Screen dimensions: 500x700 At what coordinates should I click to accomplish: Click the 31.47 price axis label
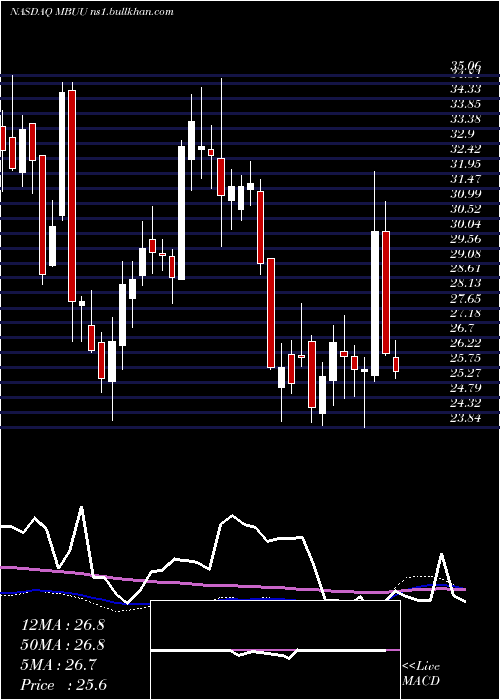pos(466,179)
